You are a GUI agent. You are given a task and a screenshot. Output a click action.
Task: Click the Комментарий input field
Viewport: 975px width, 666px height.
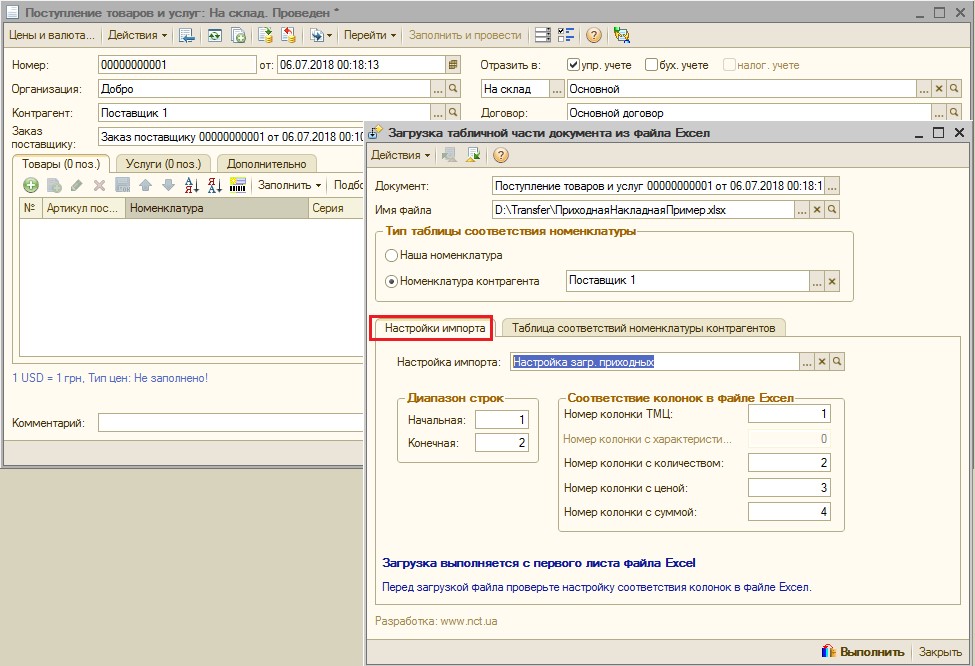[231, 423]
